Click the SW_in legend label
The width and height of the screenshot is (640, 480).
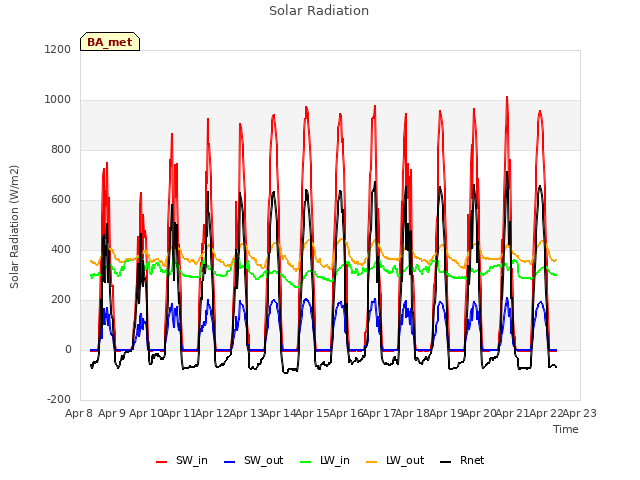[192, 460]
